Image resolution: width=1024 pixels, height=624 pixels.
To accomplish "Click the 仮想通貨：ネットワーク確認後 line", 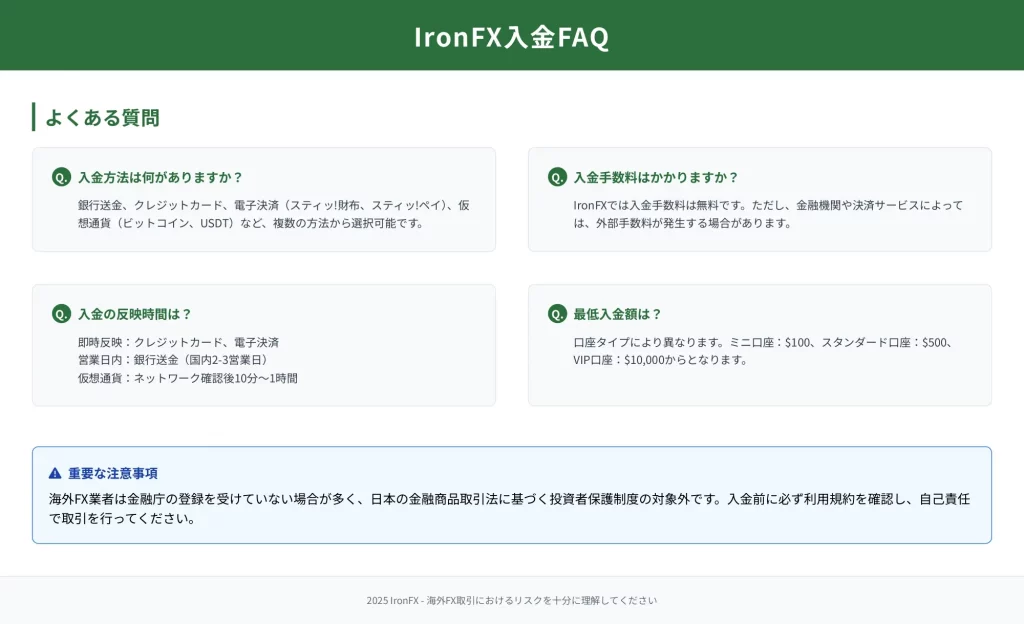I will 187,378.
